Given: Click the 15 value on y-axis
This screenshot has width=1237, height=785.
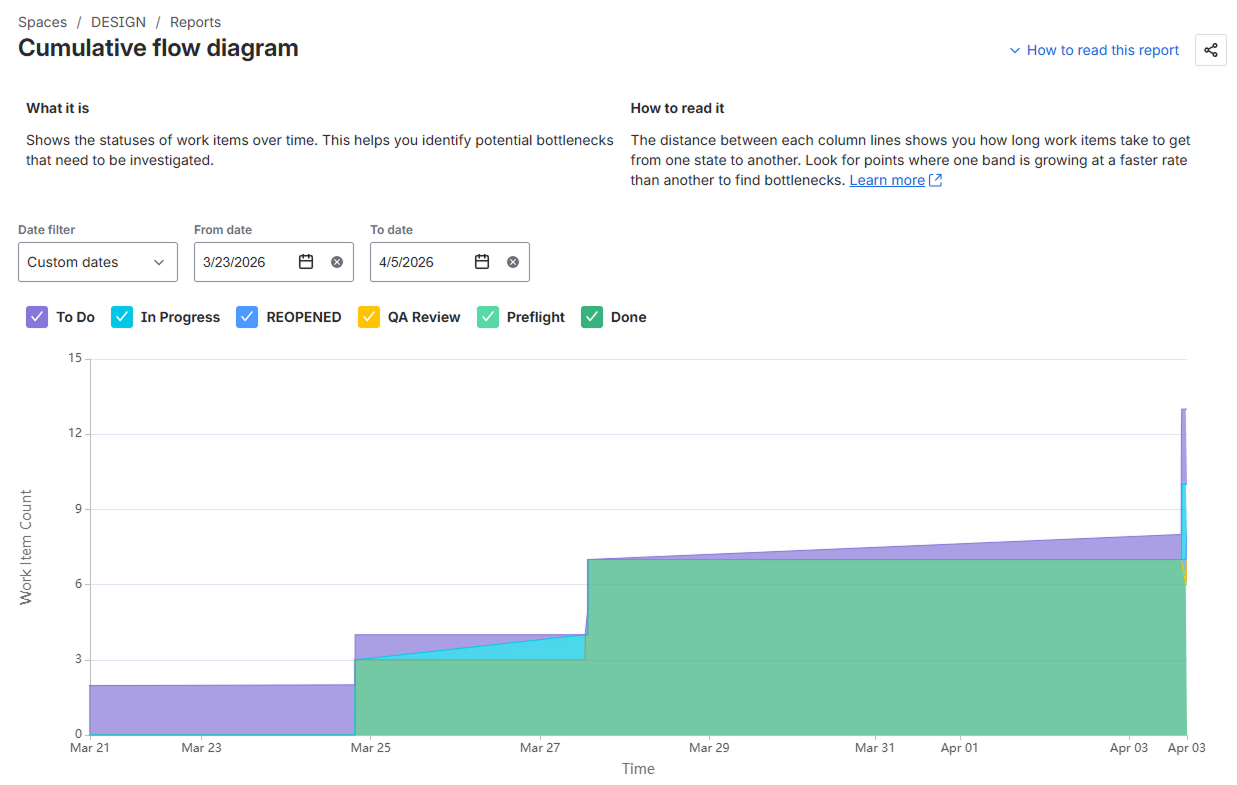Looking at the screenshot, I should (74, 358).
